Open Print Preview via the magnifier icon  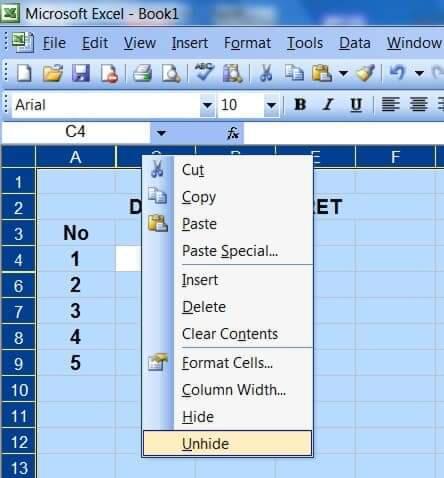171,73
